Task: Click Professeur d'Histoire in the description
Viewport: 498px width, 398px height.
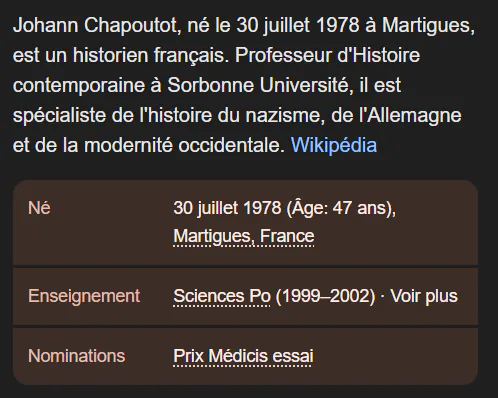Action: 327,55
